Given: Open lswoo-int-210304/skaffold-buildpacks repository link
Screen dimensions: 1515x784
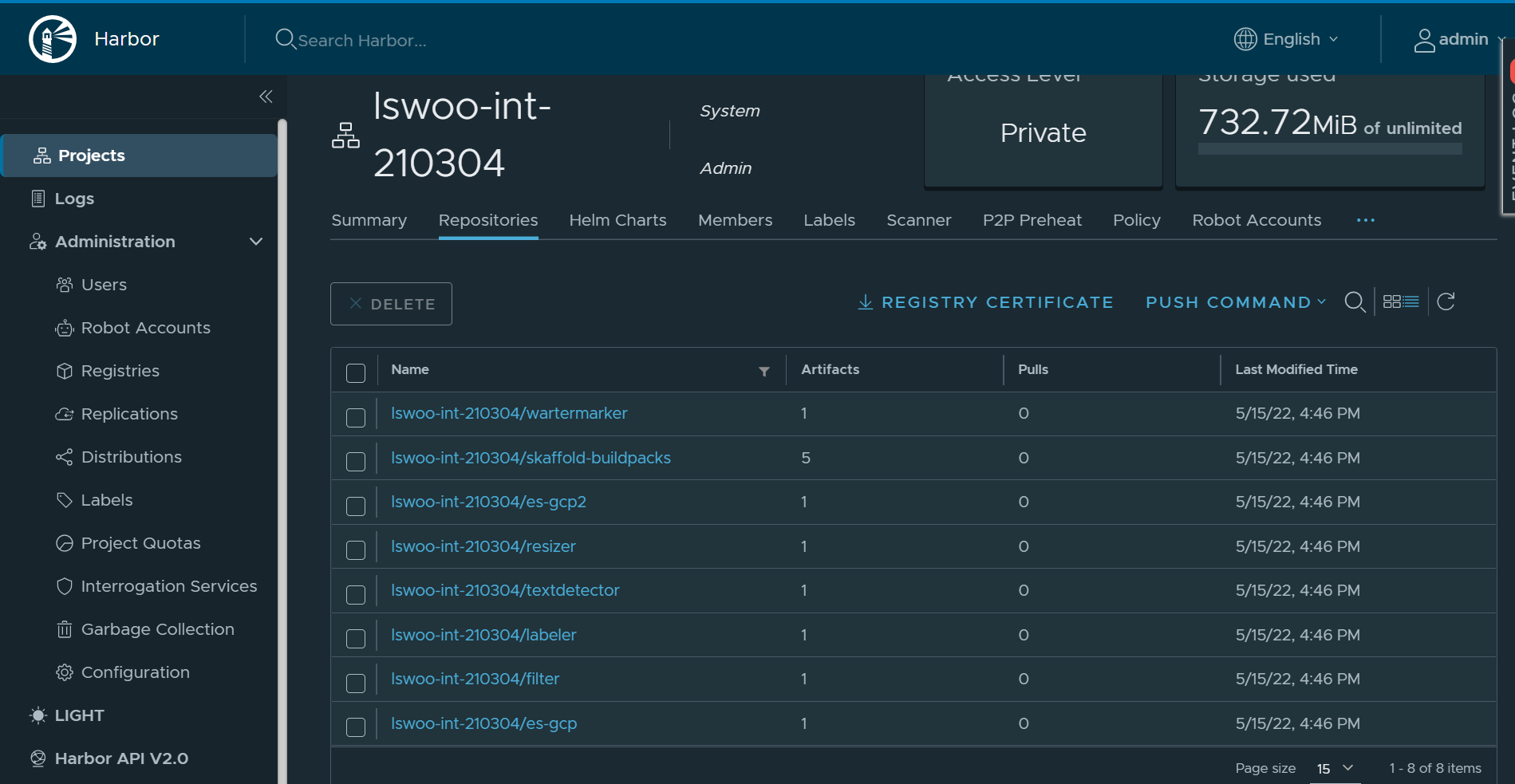Looking at the screenshot, I should pyautogui.click(x=531, y=458).
